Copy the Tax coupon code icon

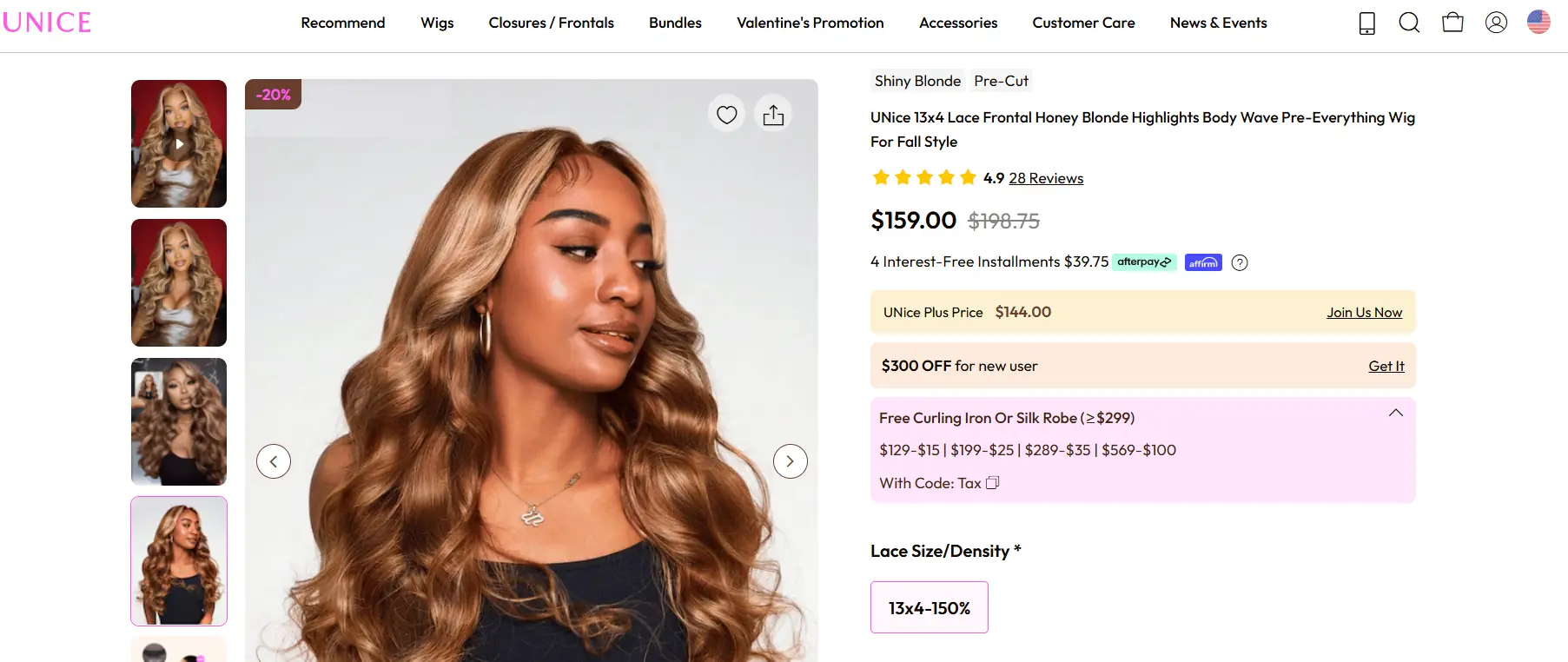coord(993,483)
